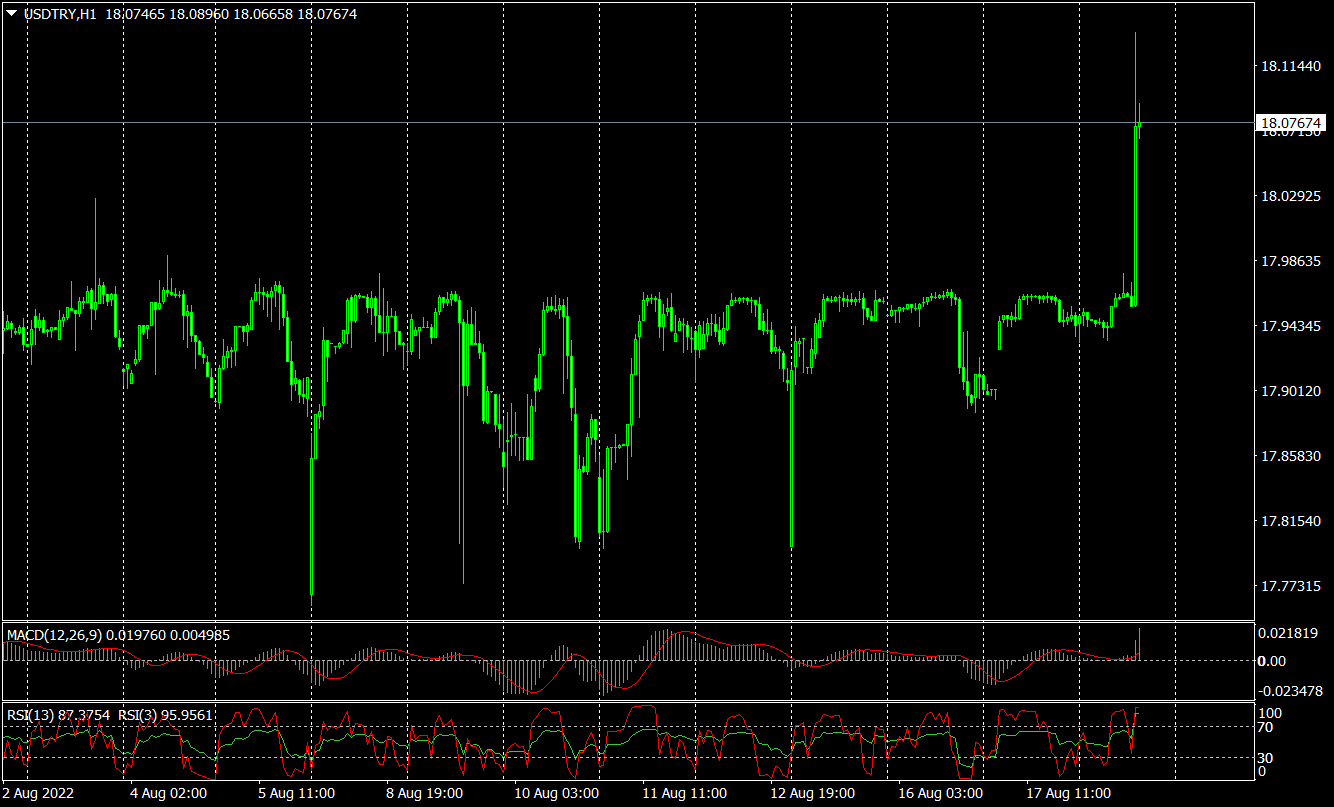Click the OHLC quote values 18.07465 18.08960
Image resolution: width=1334 pixels, height=807 pixels.
click(x=166, y=14)
